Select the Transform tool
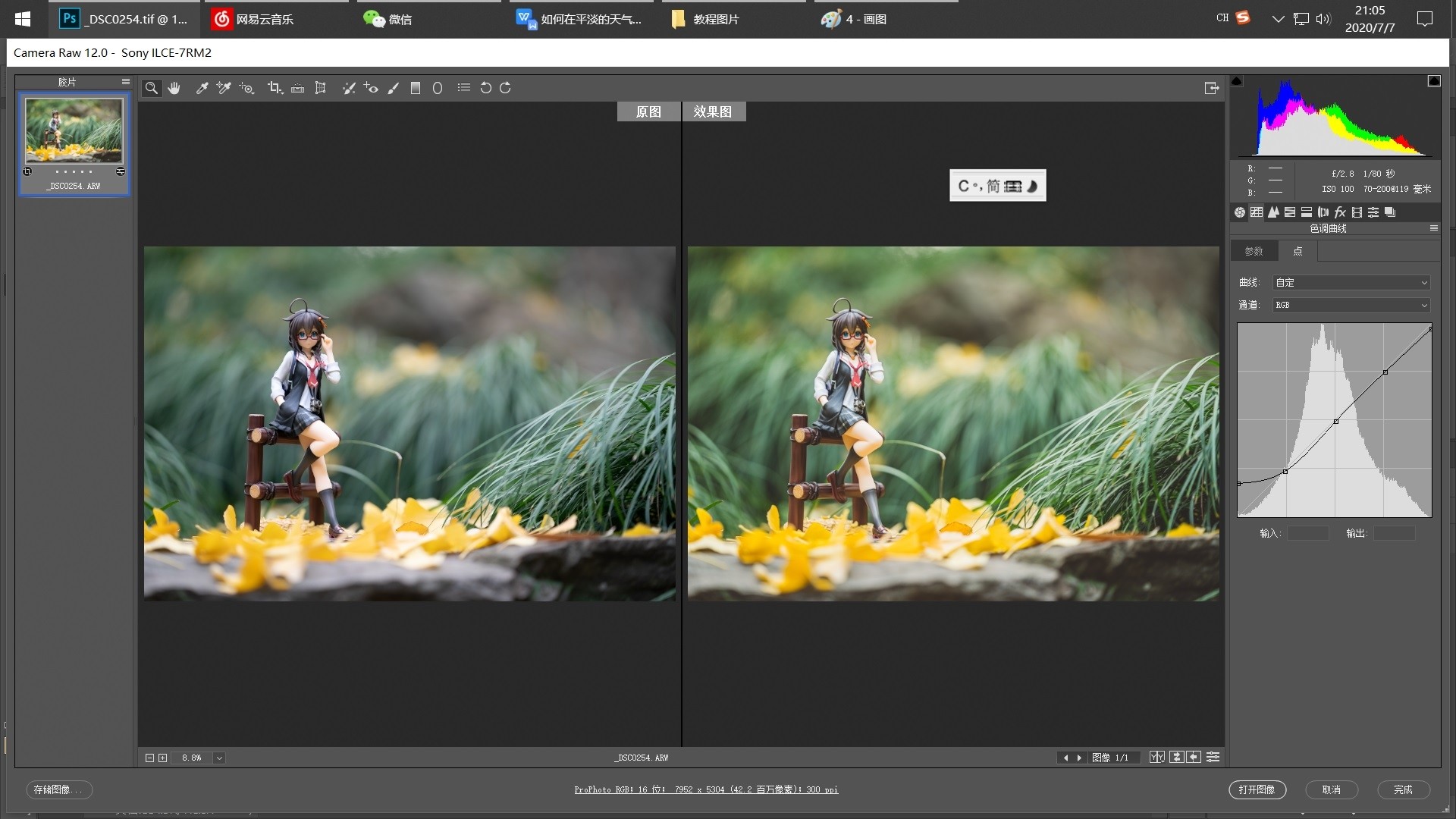This screenshot has width=1456, height=819. (x=321, y=88)
